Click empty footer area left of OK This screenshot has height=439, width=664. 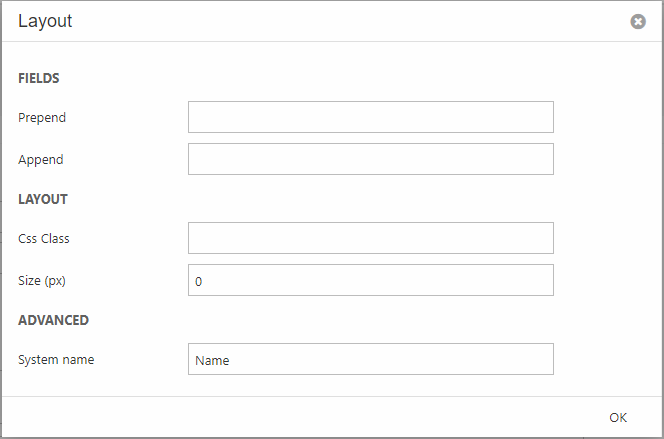[300, 417]
